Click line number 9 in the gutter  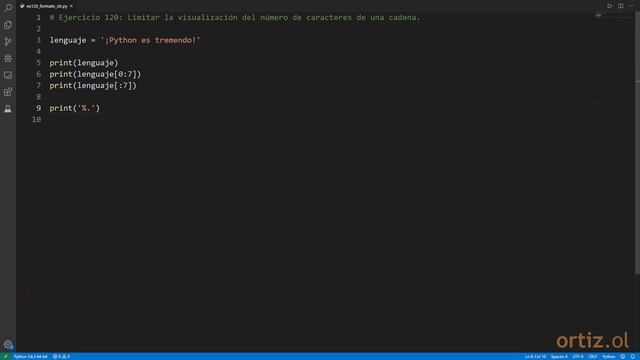click(x=38, y=108)
